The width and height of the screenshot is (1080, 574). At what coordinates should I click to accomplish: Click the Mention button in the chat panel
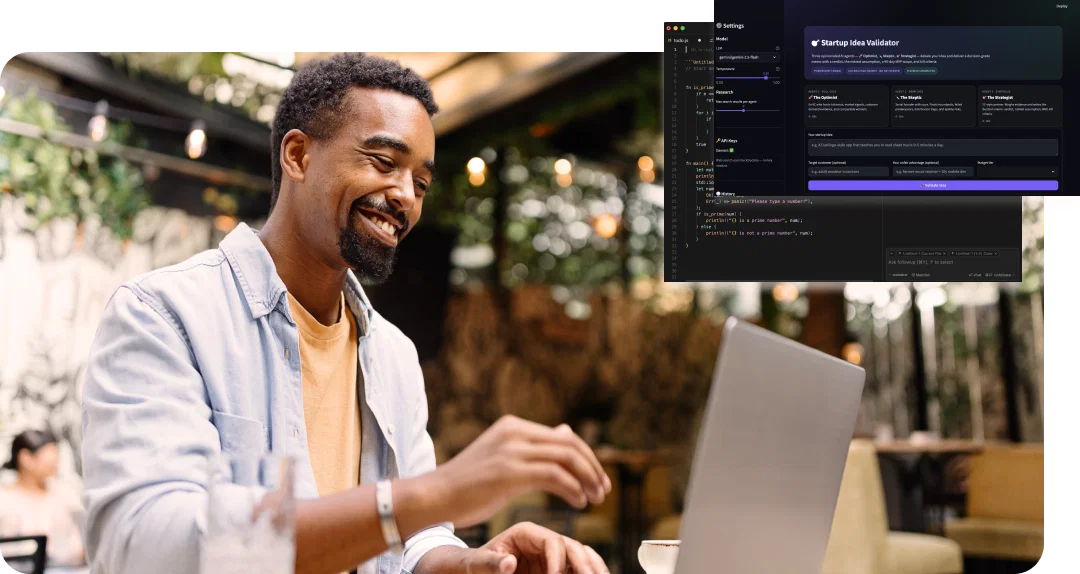click(x=921, y=275)
